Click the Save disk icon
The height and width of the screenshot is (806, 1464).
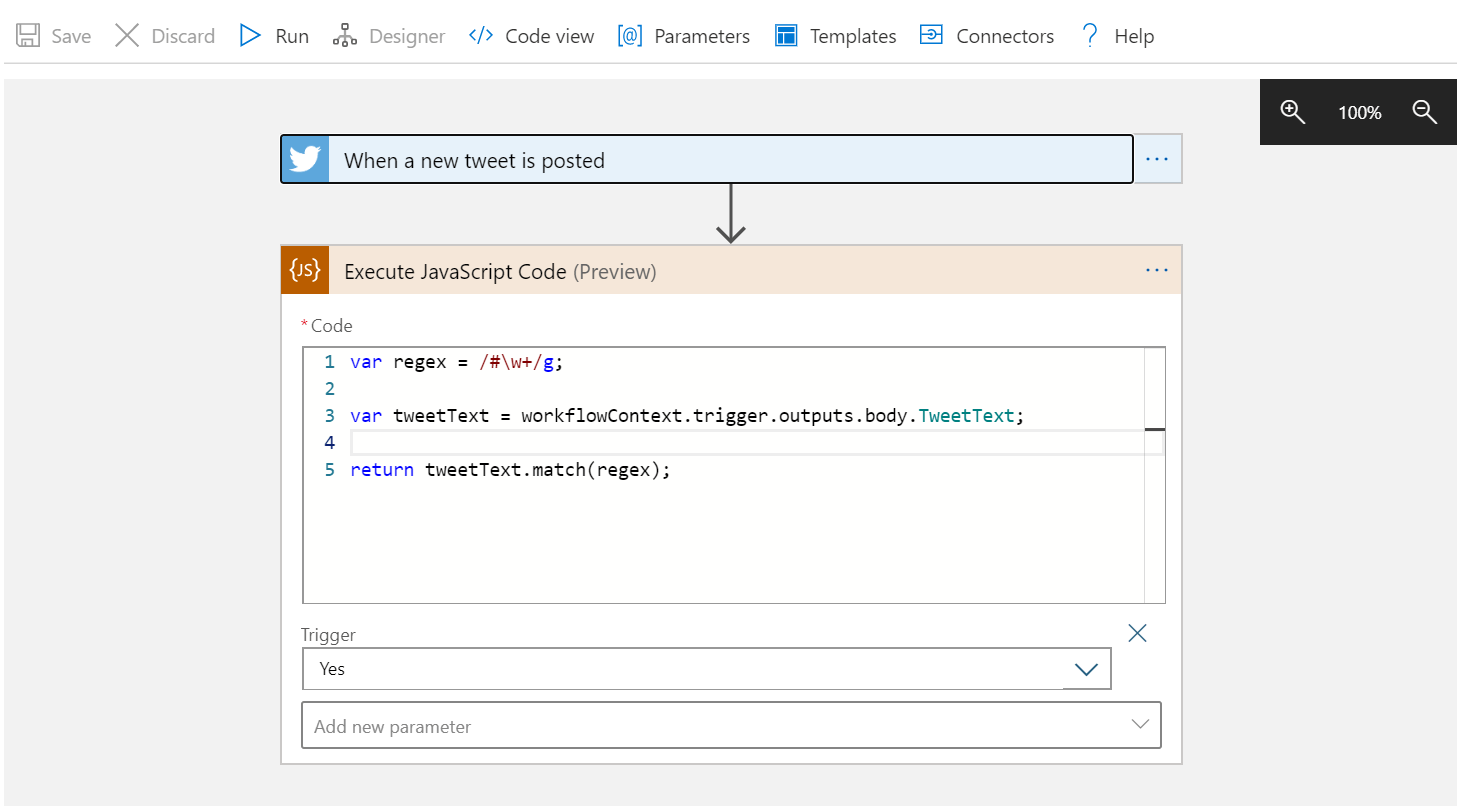pos(28,36)
